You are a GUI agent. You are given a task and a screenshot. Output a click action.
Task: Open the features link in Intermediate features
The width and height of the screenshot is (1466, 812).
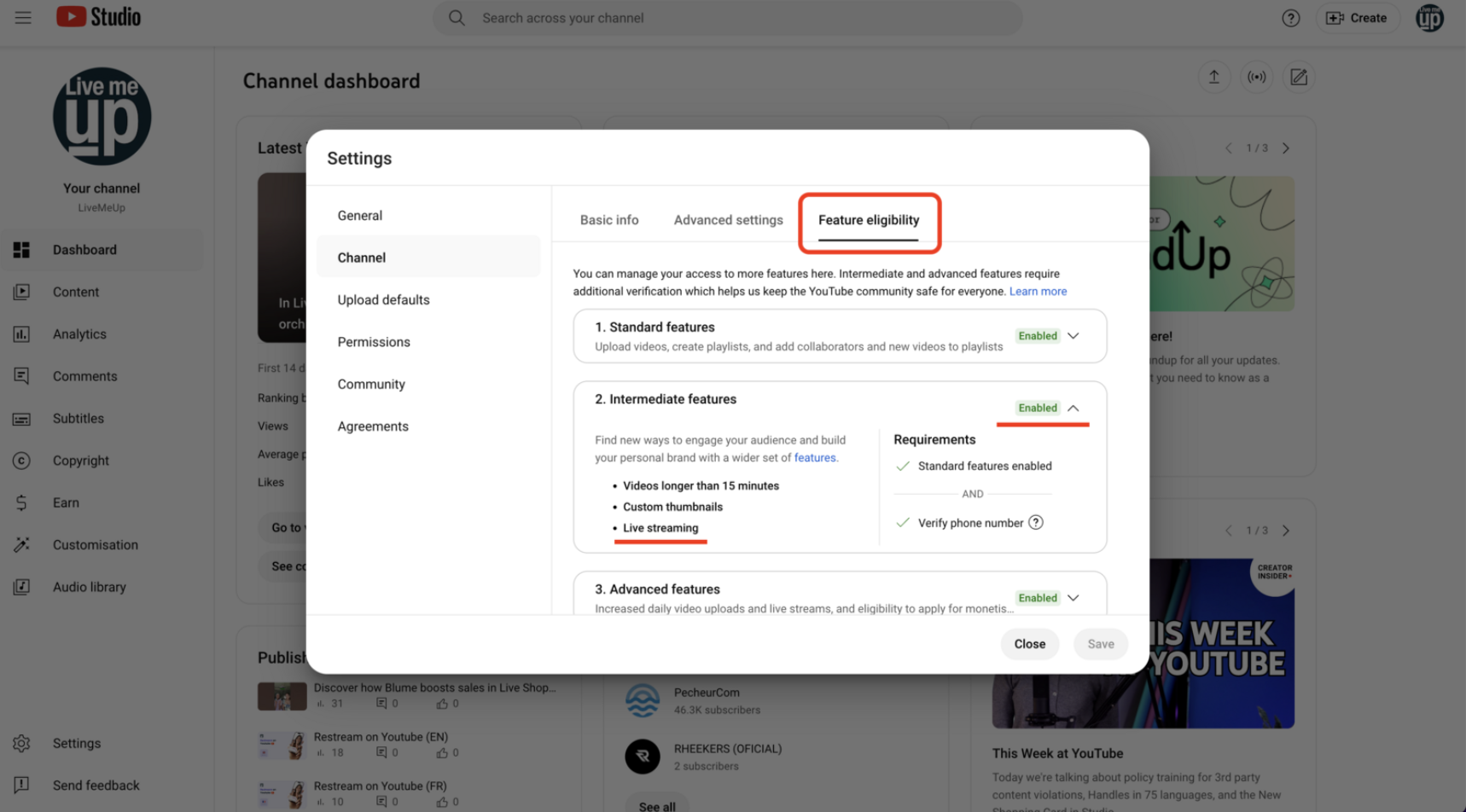(815, 458)
